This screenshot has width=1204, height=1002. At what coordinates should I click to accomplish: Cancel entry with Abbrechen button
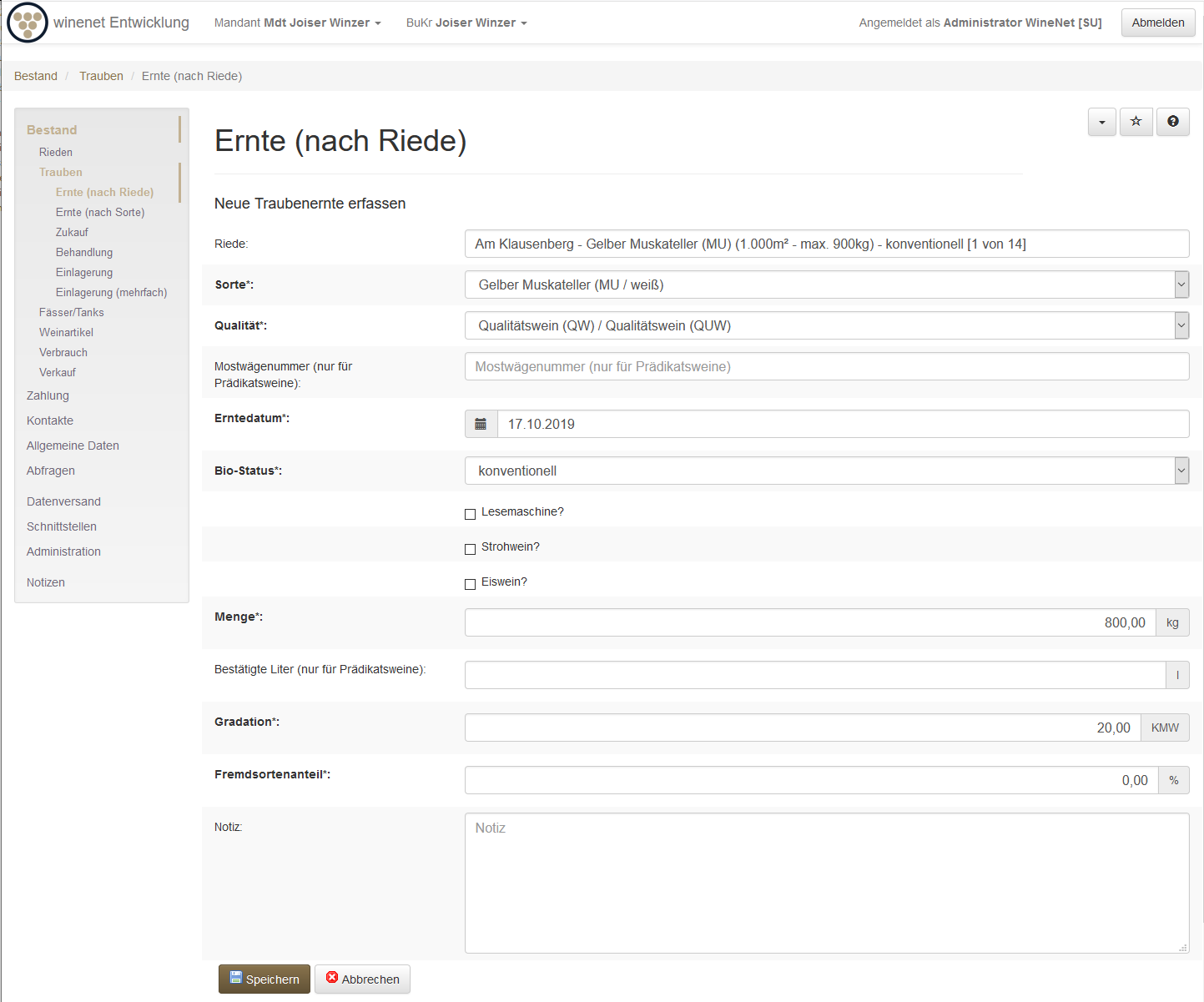tap(362, 979)
